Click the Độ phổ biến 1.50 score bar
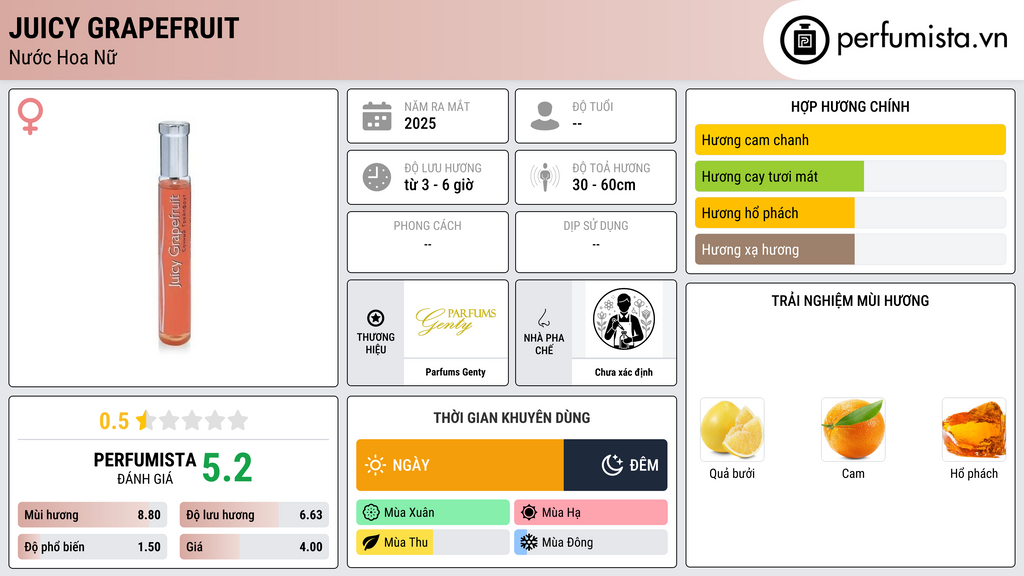1024x576 pixels. pos(92,547)
